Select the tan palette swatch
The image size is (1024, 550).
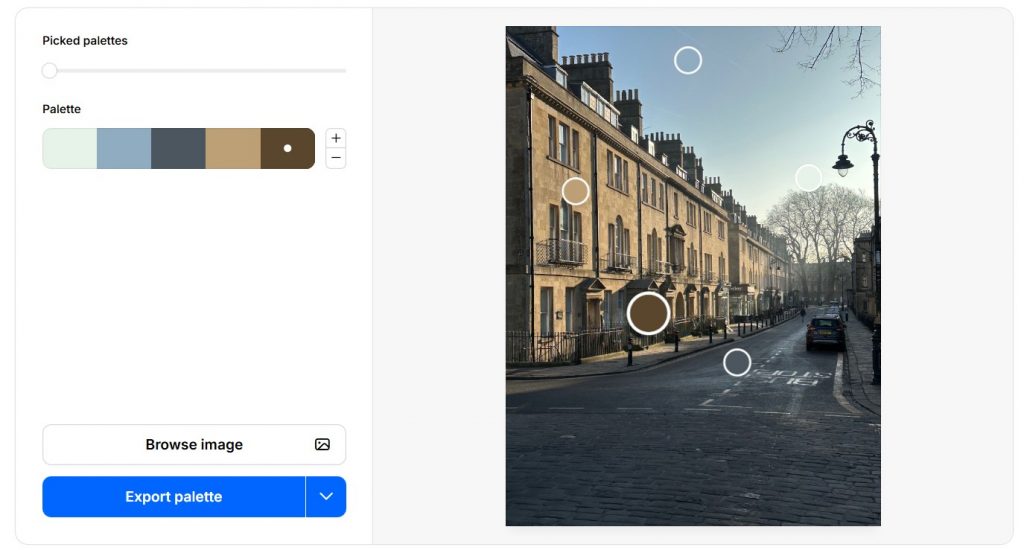tap(233, 148)
